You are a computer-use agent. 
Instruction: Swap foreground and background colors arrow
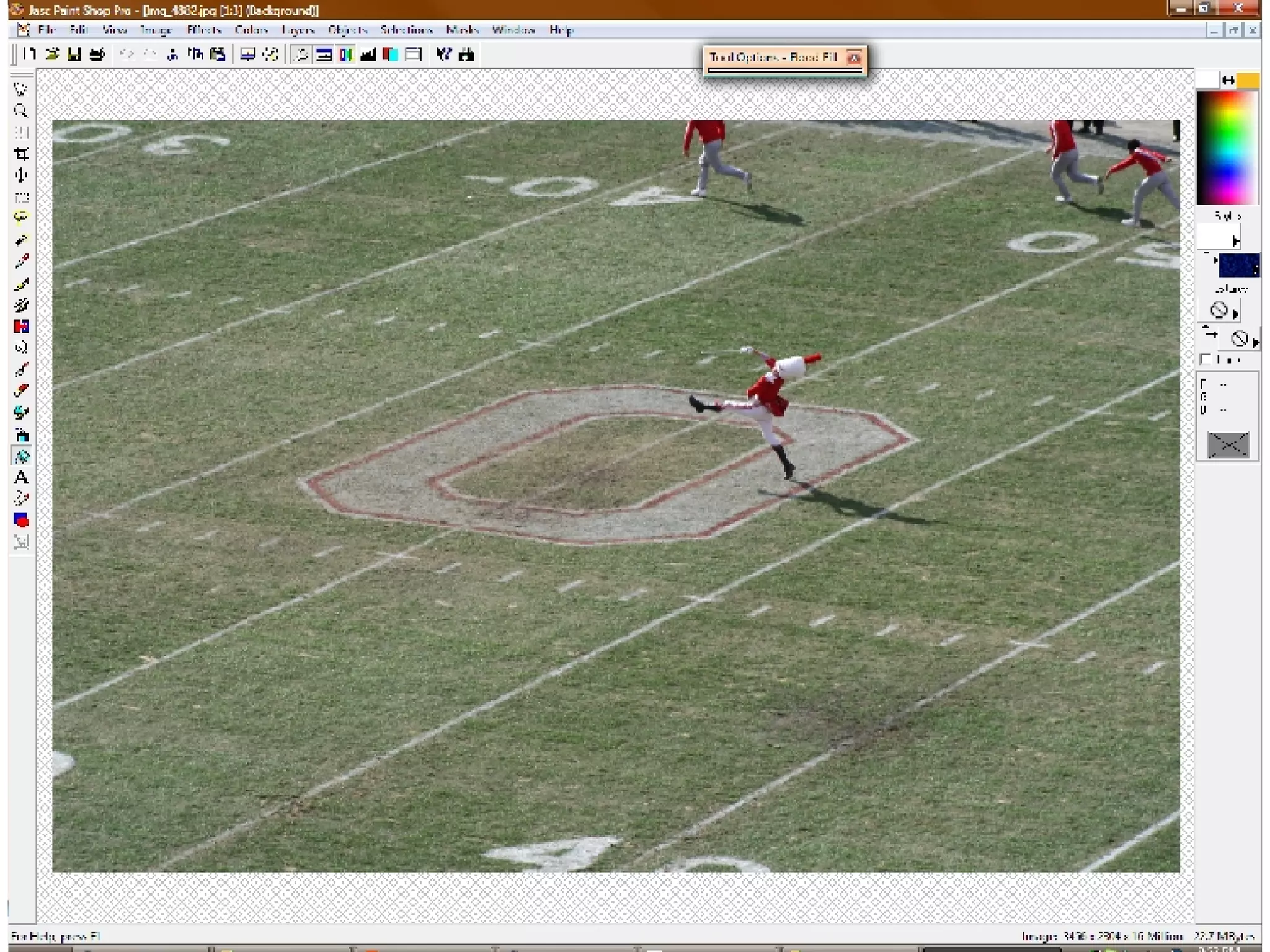coord(1228,81)
